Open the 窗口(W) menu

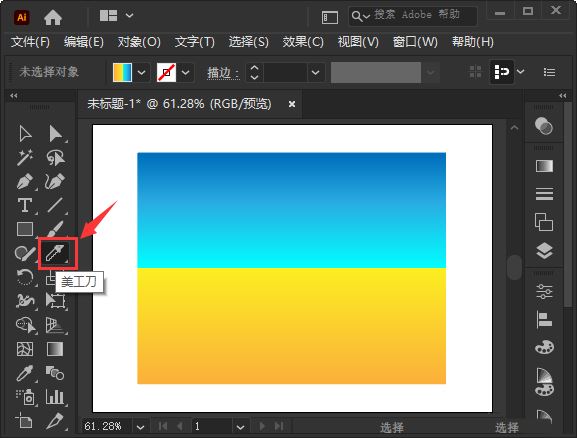(415, 42)
